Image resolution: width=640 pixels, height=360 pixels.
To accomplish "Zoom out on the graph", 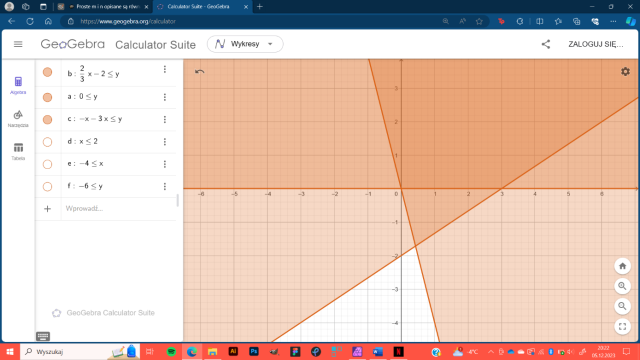I will pyautogui.click(x=622, y=306).
